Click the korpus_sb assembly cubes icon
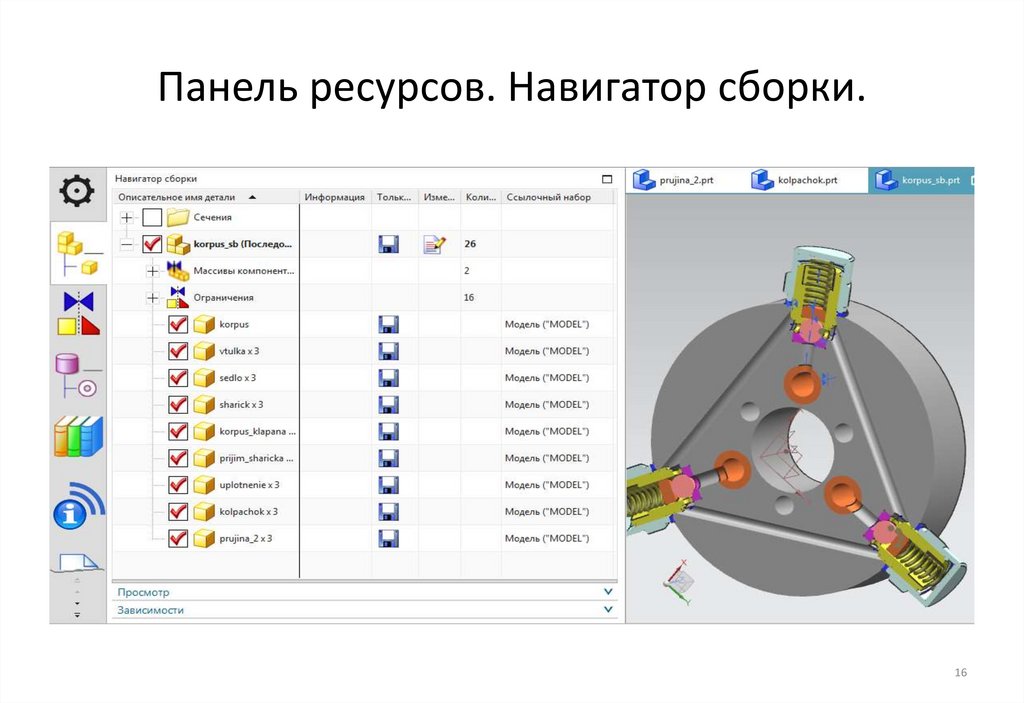 tap(178, 244)
